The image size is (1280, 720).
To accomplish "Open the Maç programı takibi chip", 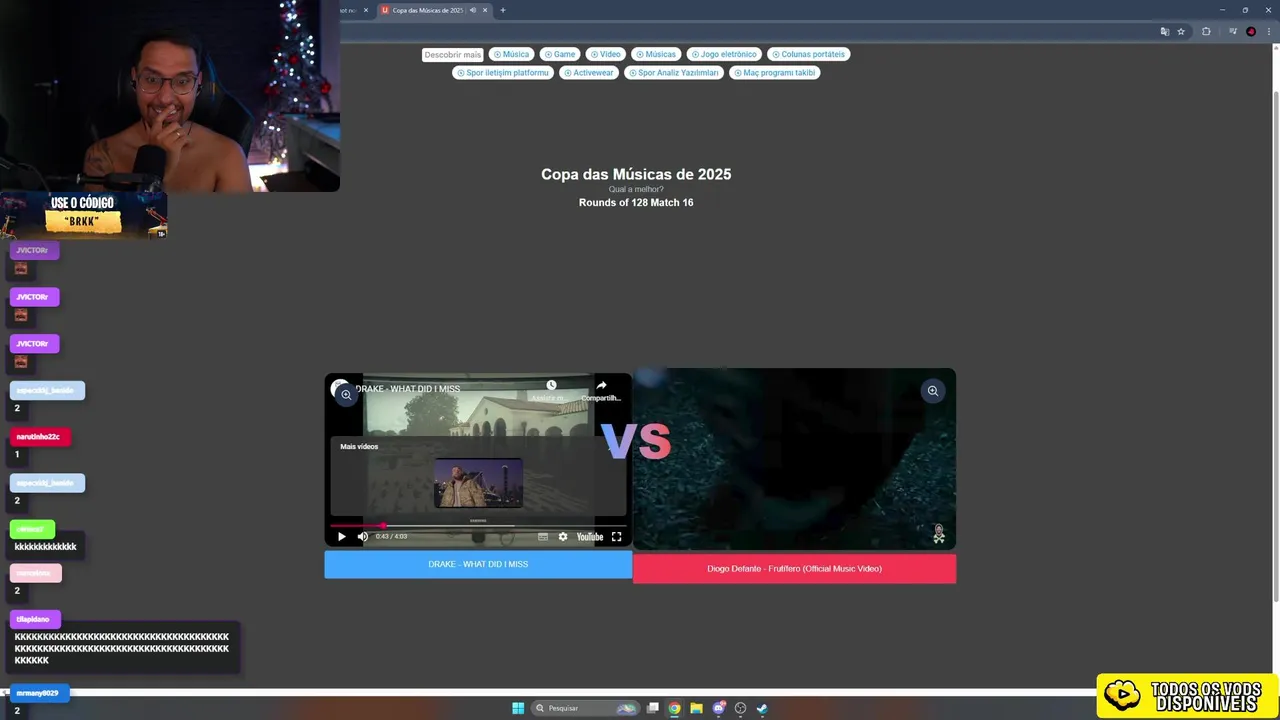I will pos(774,73).
